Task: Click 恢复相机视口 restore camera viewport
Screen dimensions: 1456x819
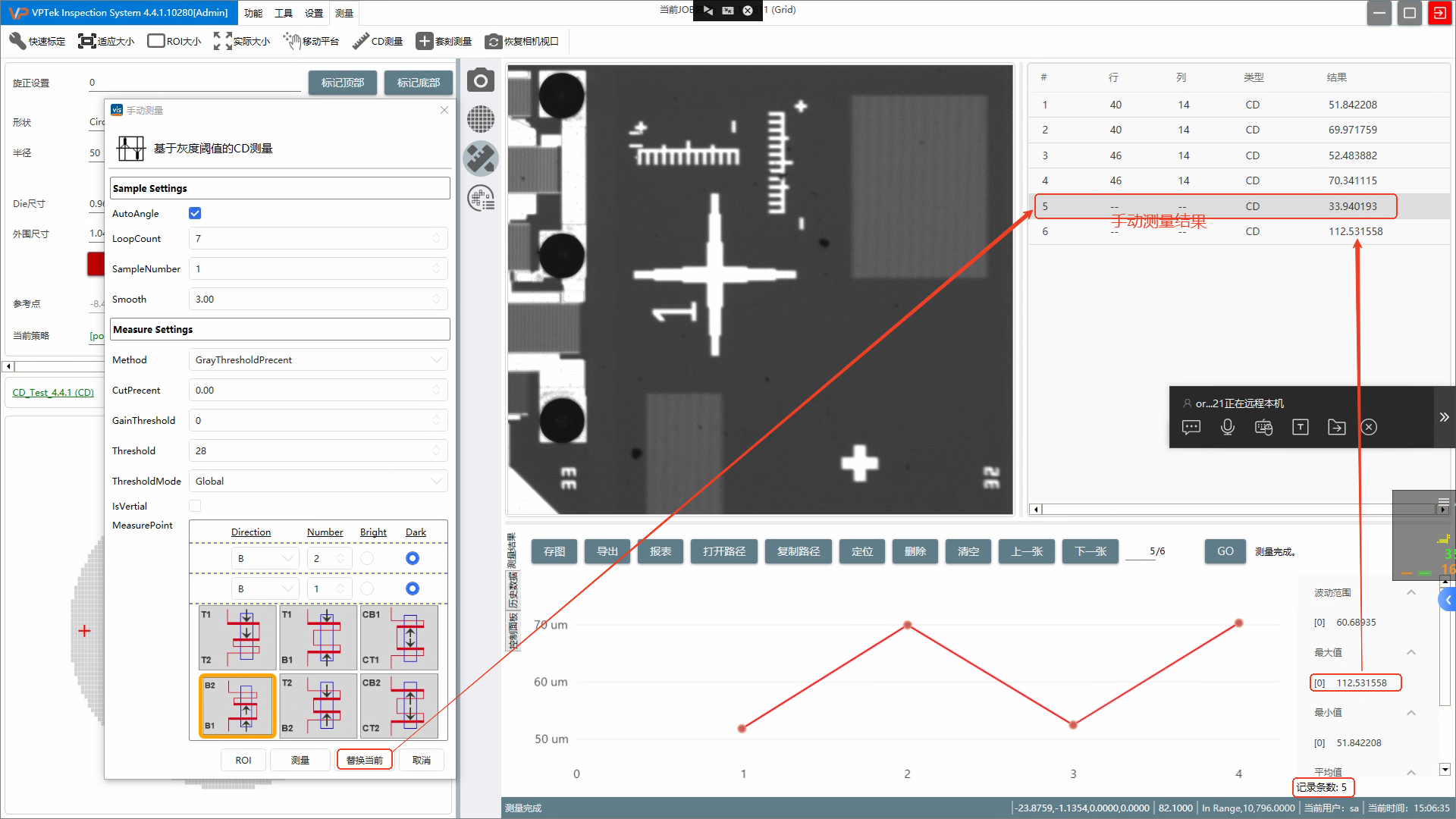Action: pyautogui.click(x=522, y=41)
